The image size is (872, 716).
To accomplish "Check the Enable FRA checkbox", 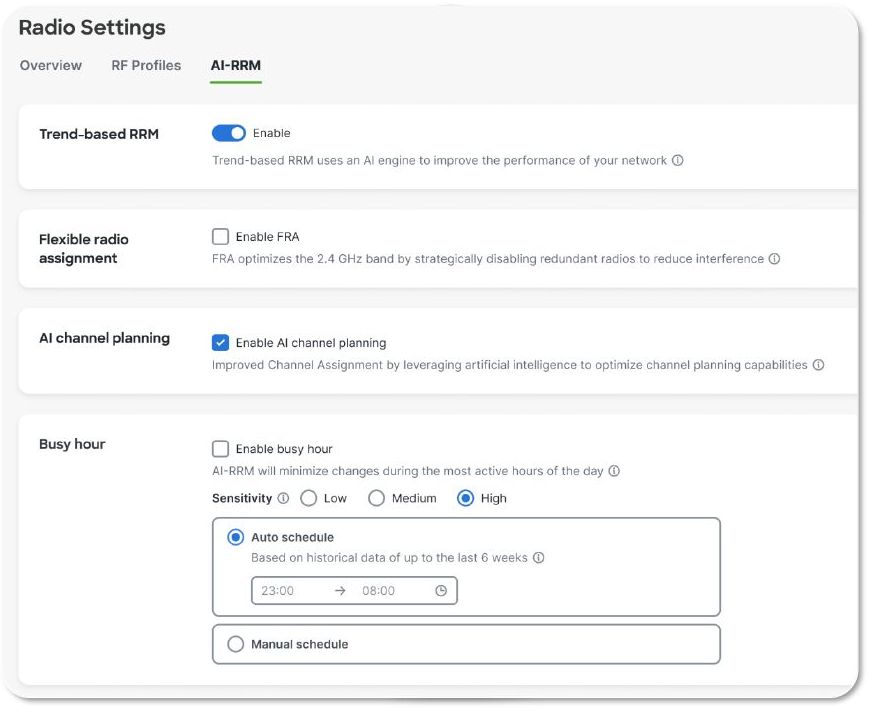I will click(221, 237).
